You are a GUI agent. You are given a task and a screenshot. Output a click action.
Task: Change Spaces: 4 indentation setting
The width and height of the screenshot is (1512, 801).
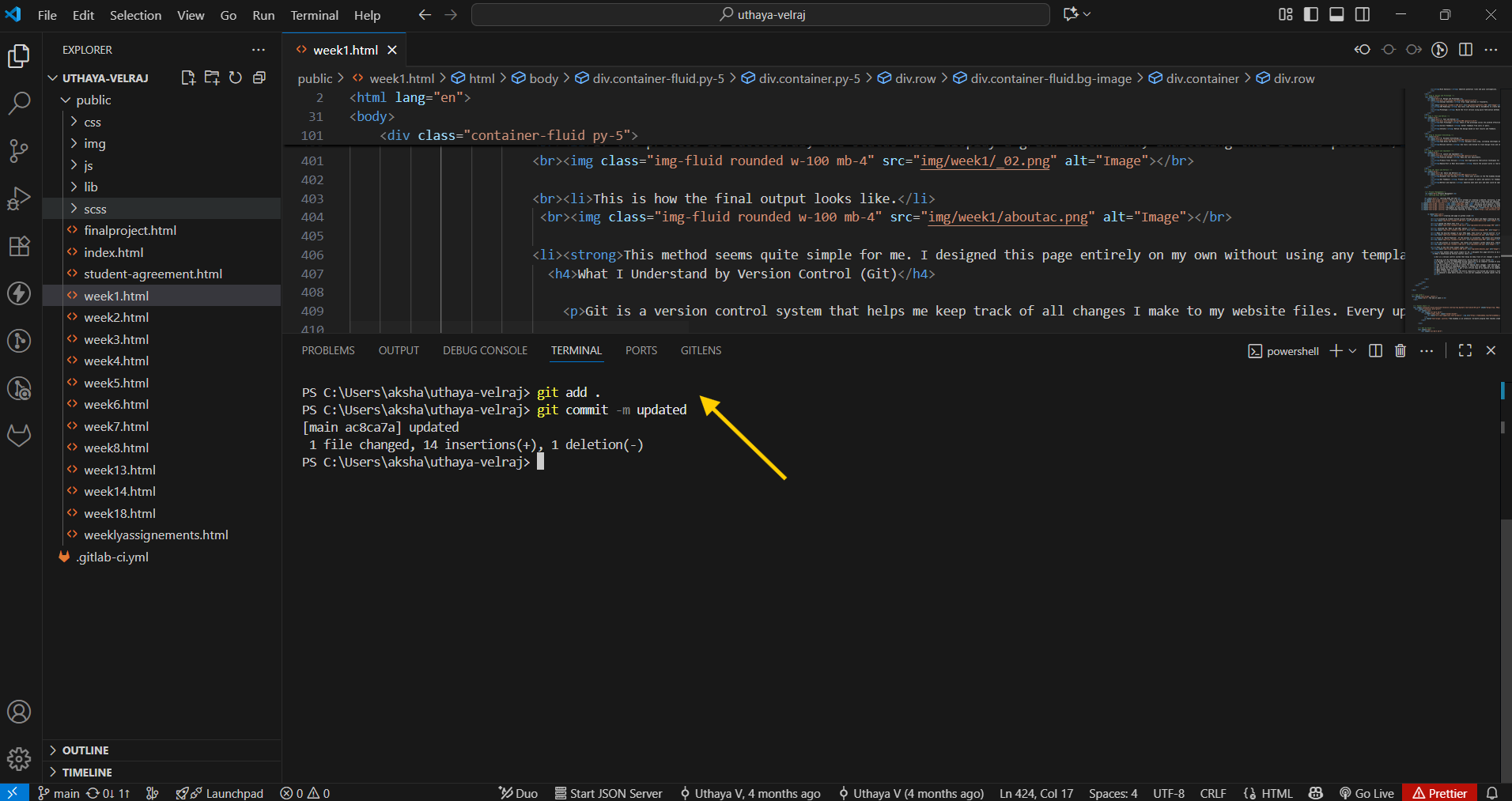tap(1113, 793)
